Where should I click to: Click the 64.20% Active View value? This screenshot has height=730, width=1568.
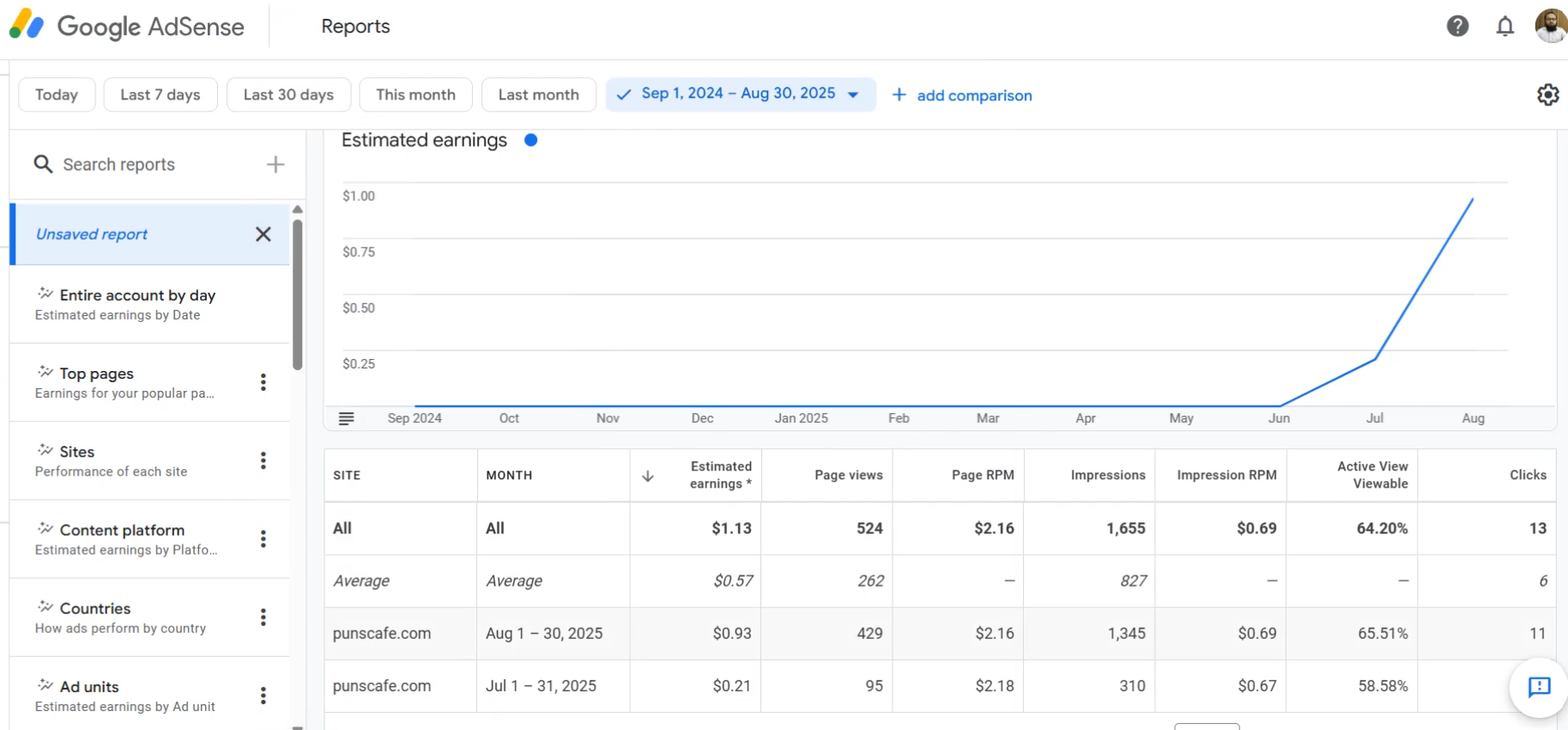pos(1382,528)
